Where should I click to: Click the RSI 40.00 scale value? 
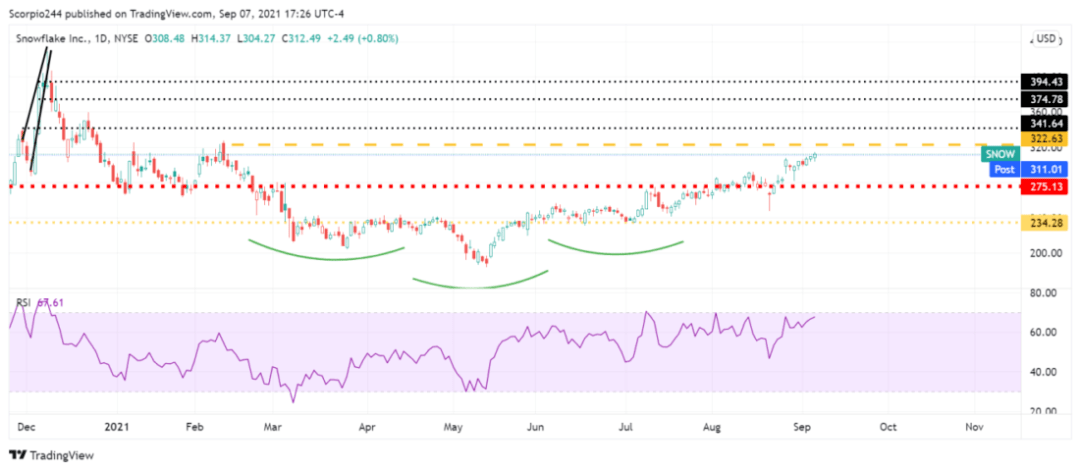(1043, 372)
